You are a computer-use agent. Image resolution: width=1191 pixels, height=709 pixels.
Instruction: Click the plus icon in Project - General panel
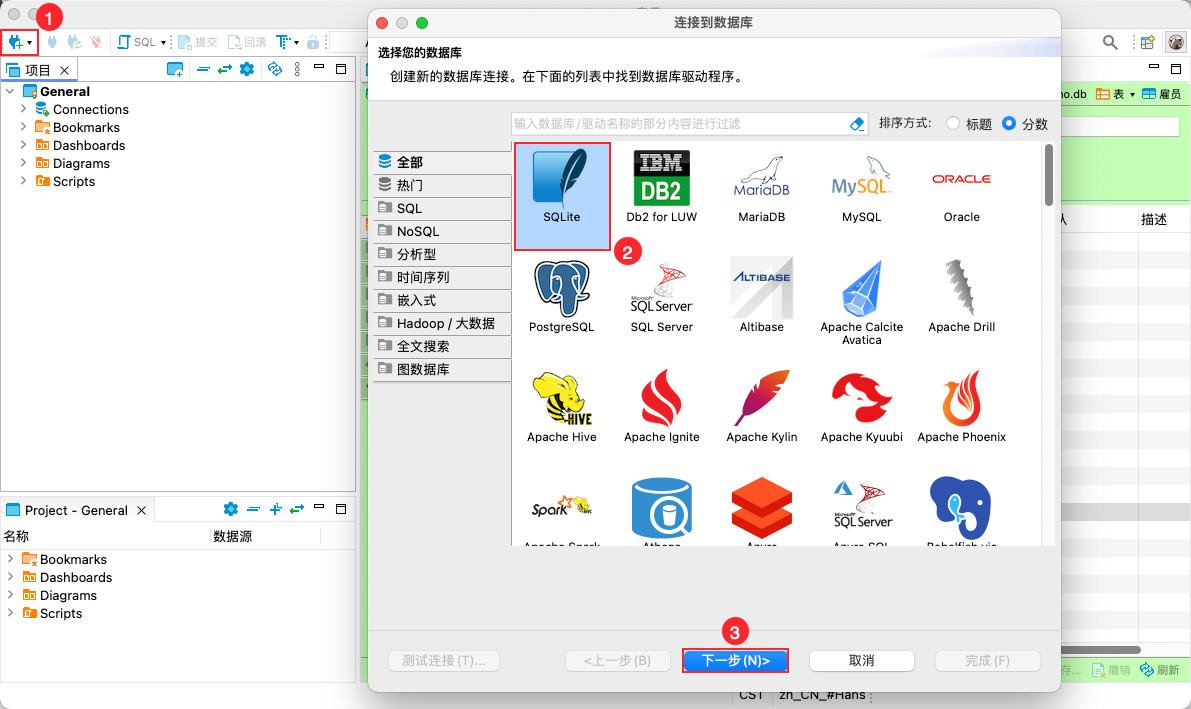pos(275,509)
